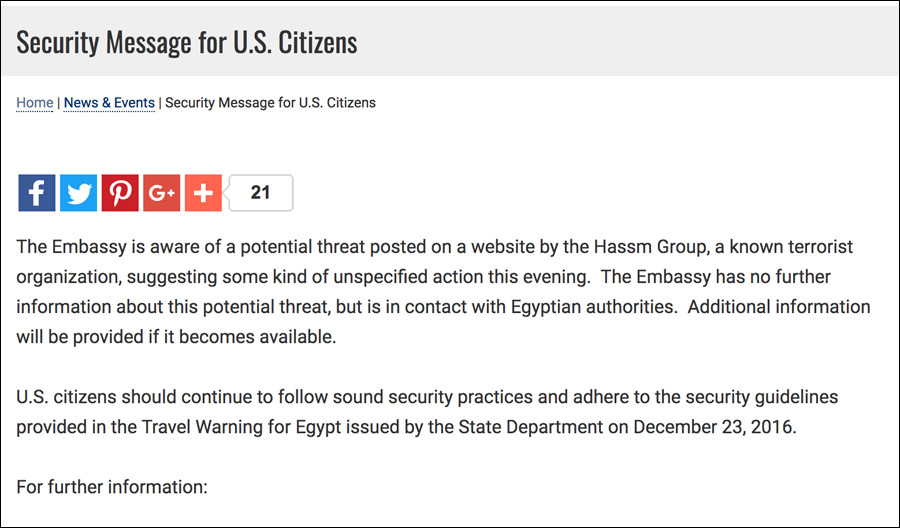Screen dimensions: 900x528
Task: Go to the Home breadcrumb link
Action: click(35, 103)
